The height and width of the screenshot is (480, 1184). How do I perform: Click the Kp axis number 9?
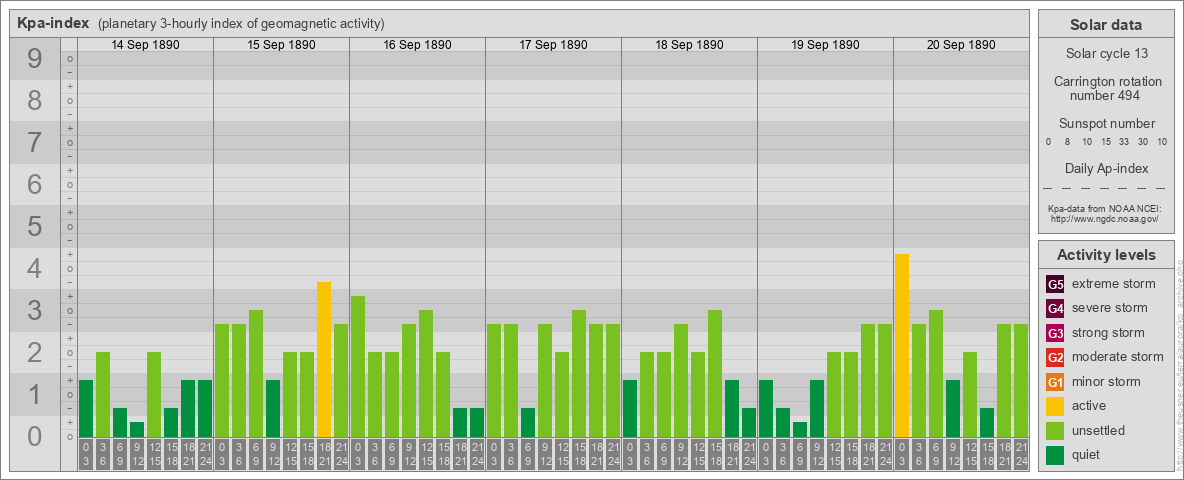pos(35,59)
